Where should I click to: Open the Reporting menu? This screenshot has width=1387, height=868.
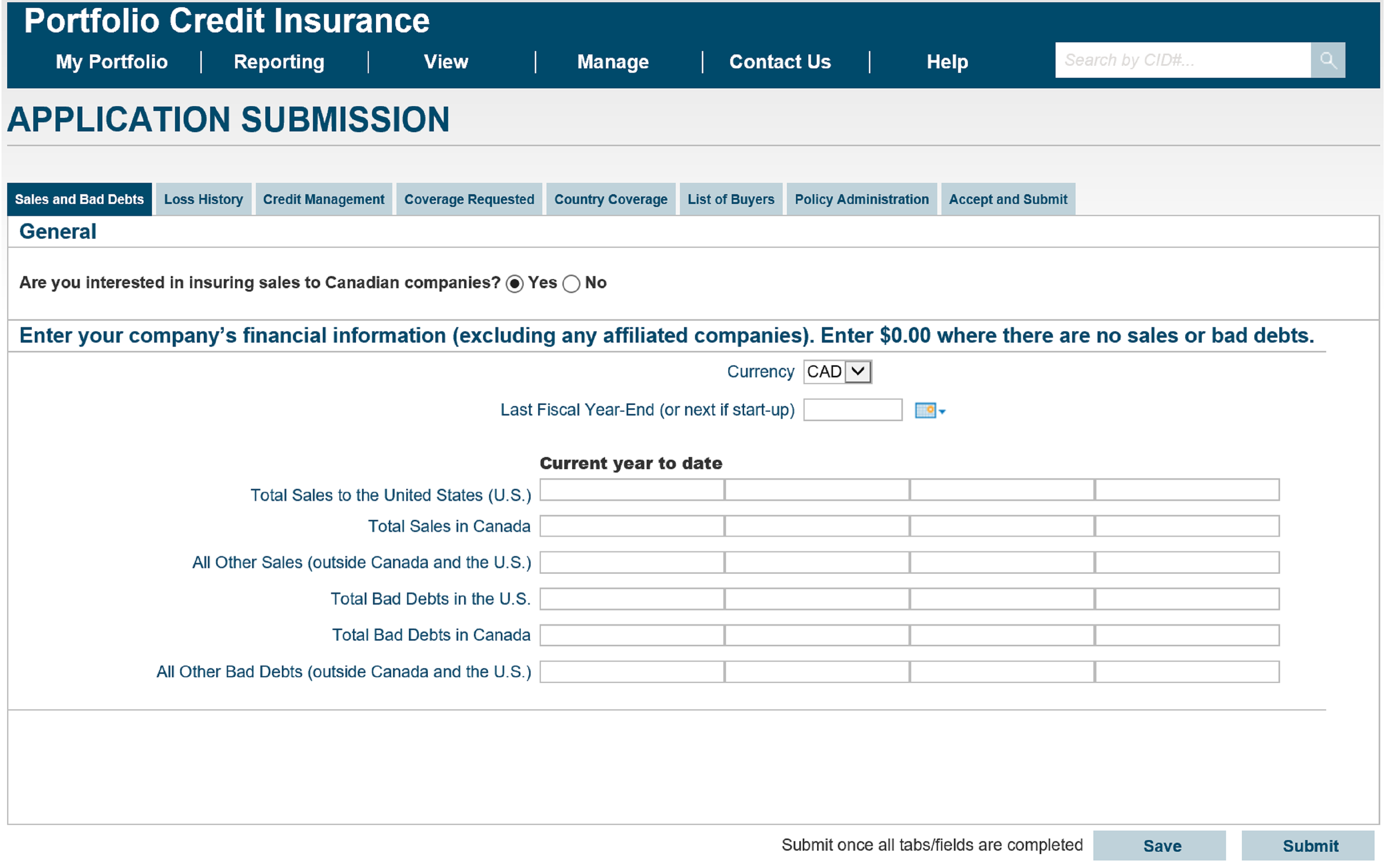[279, 62]
